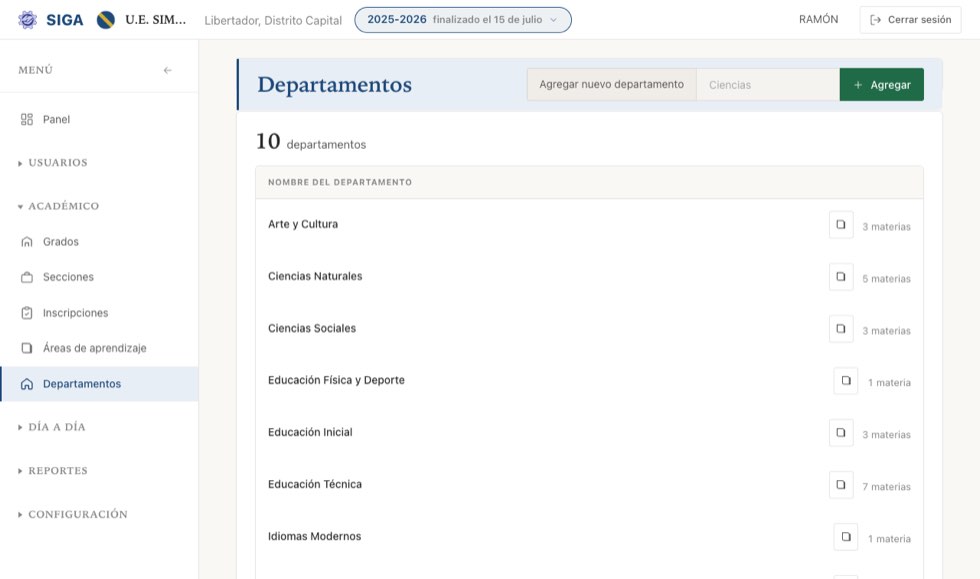The height and width of the screenshot is (579, 980).
Task: Click the NOMBRE DEL DEPARTAMENTO column header
Action: click(x=340, y=183)
